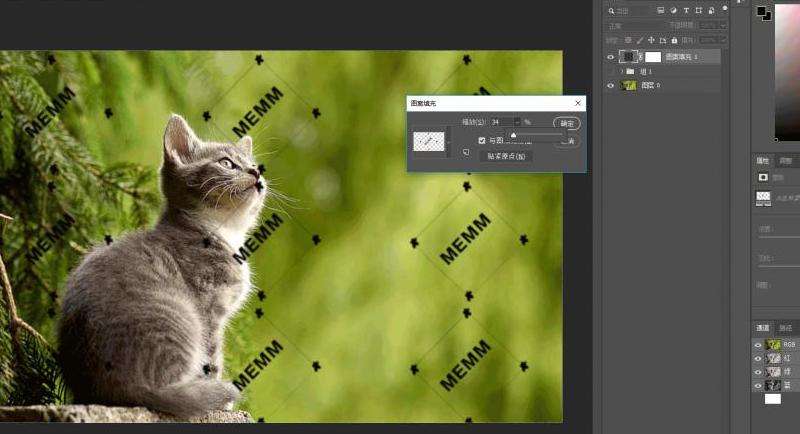
Task: Switch to the Channels tab
Action: [762, 328]
